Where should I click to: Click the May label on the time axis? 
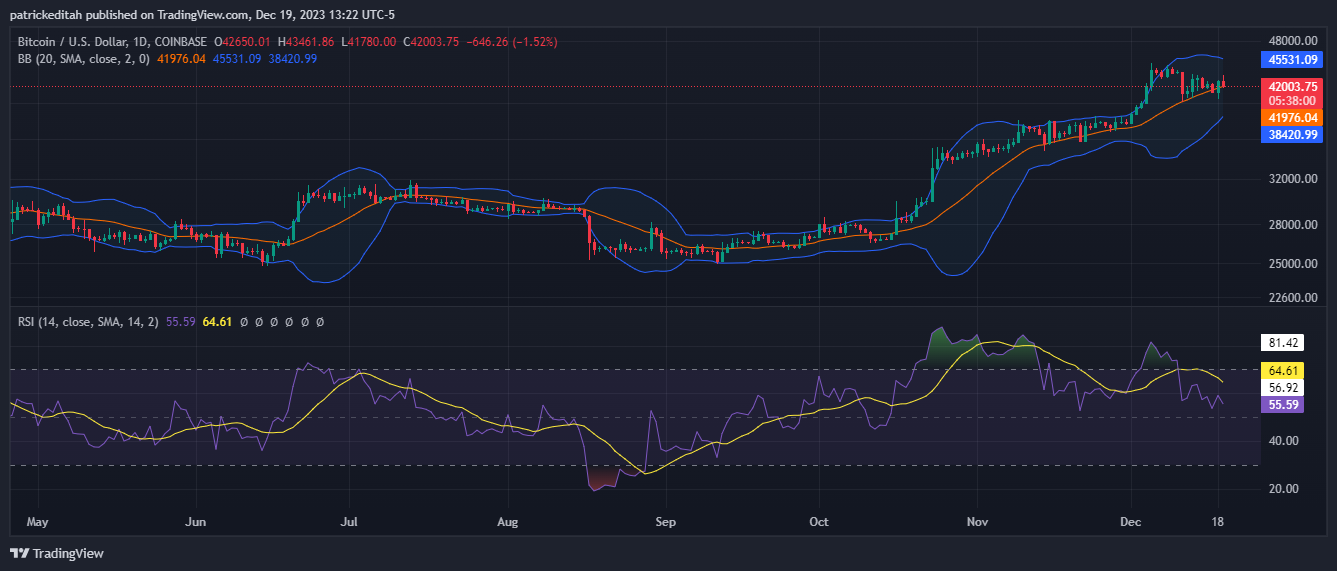(37, 522)
